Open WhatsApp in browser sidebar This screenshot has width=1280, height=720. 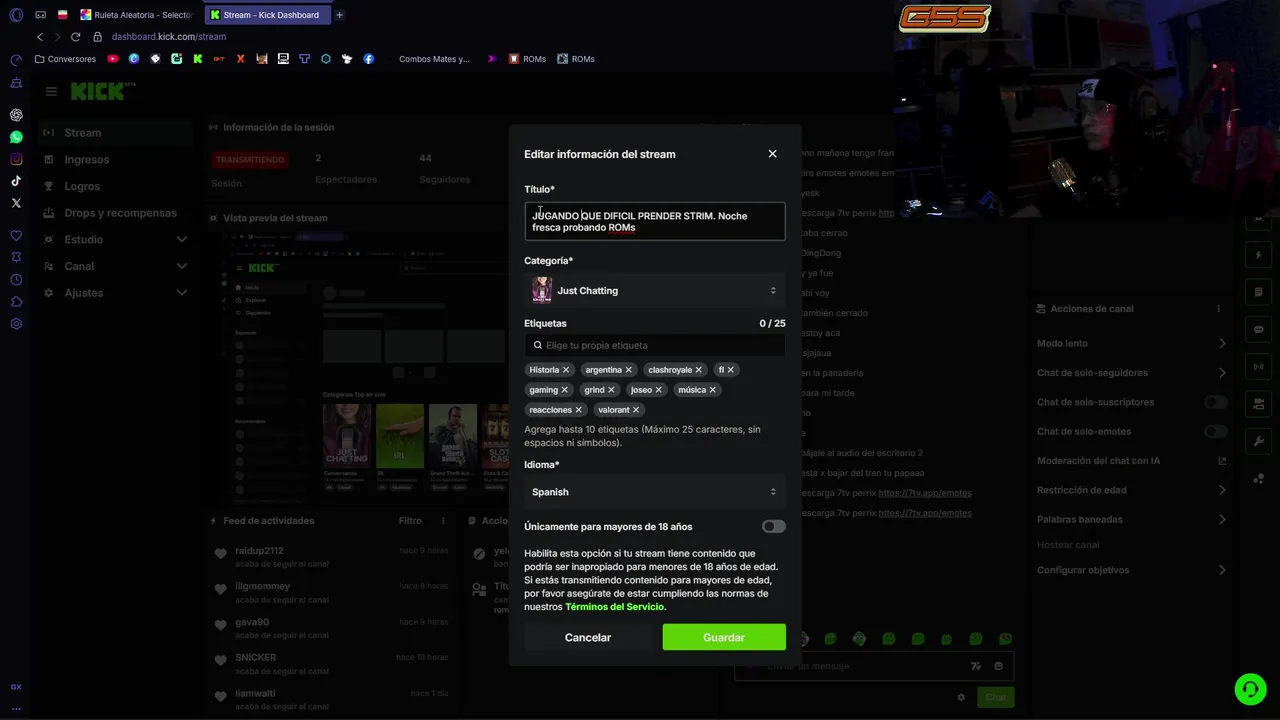coord(16,137)
